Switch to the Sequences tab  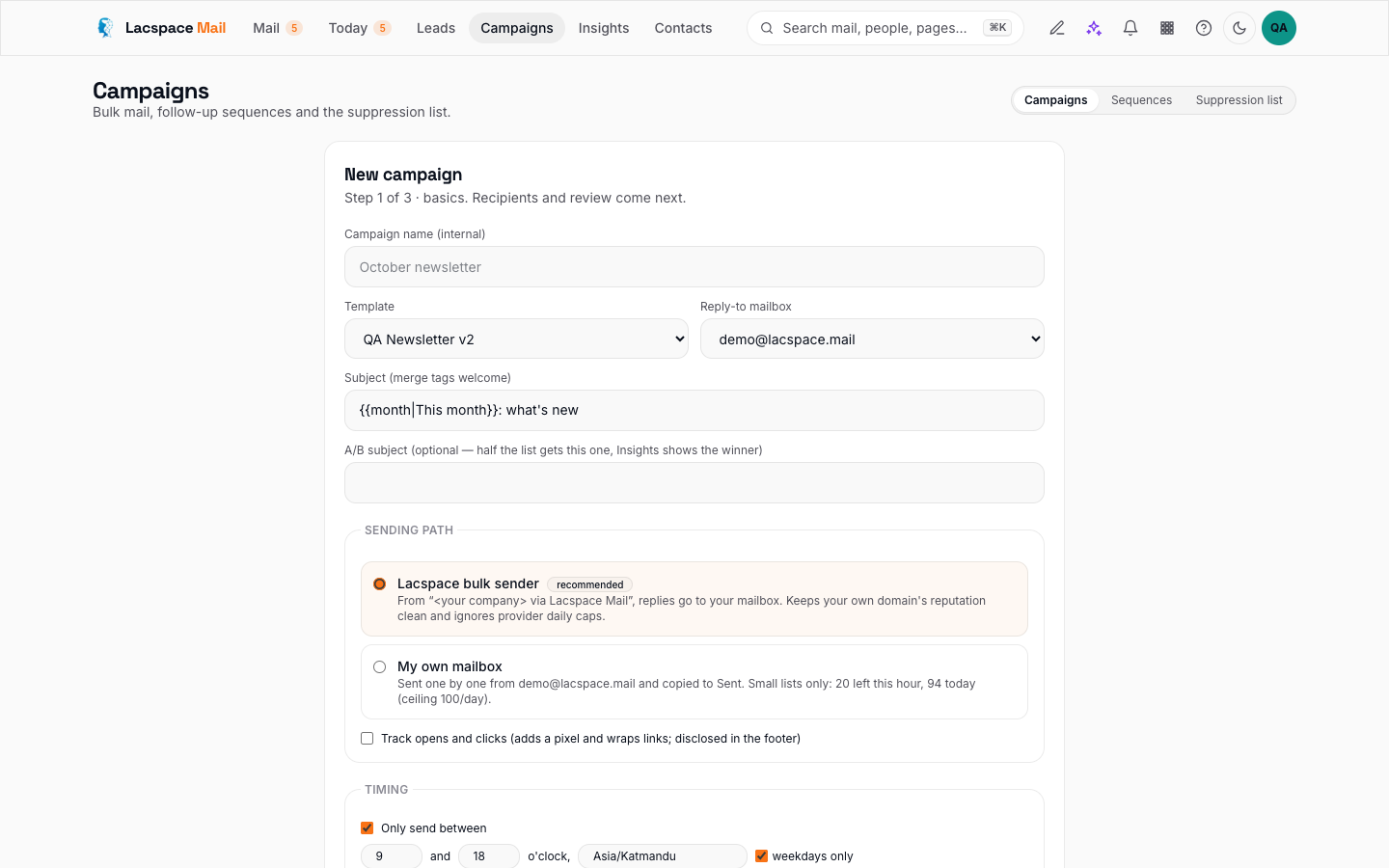pyautogui.click(x=1141, y=100)
